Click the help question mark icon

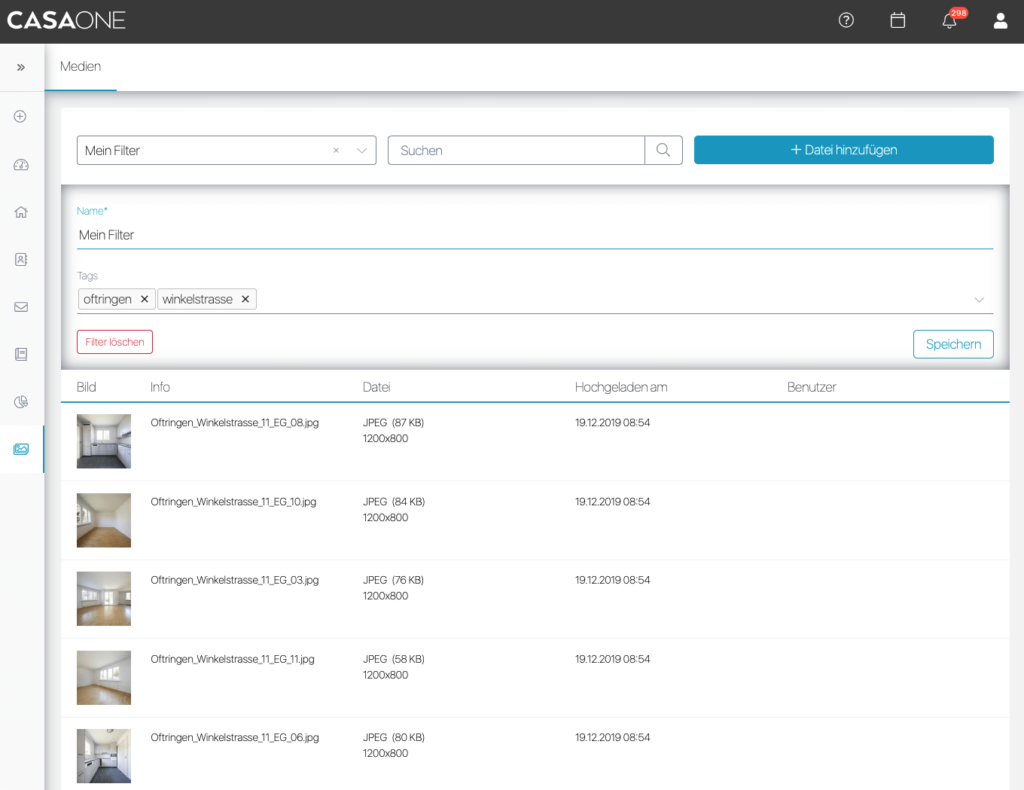[x=846, y=20]
